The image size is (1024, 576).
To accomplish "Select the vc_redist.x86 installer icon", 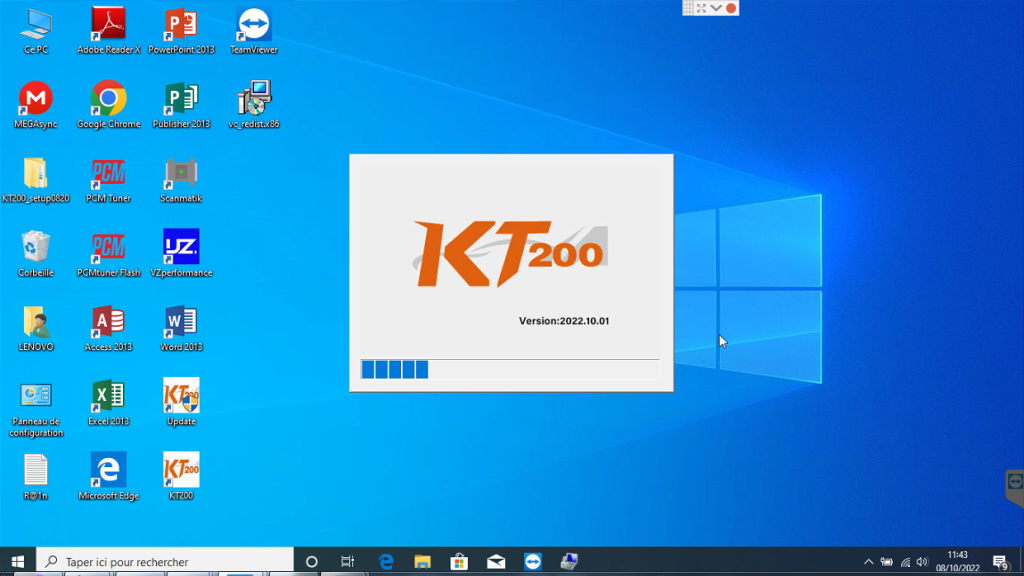I will [x=254, y=104].
